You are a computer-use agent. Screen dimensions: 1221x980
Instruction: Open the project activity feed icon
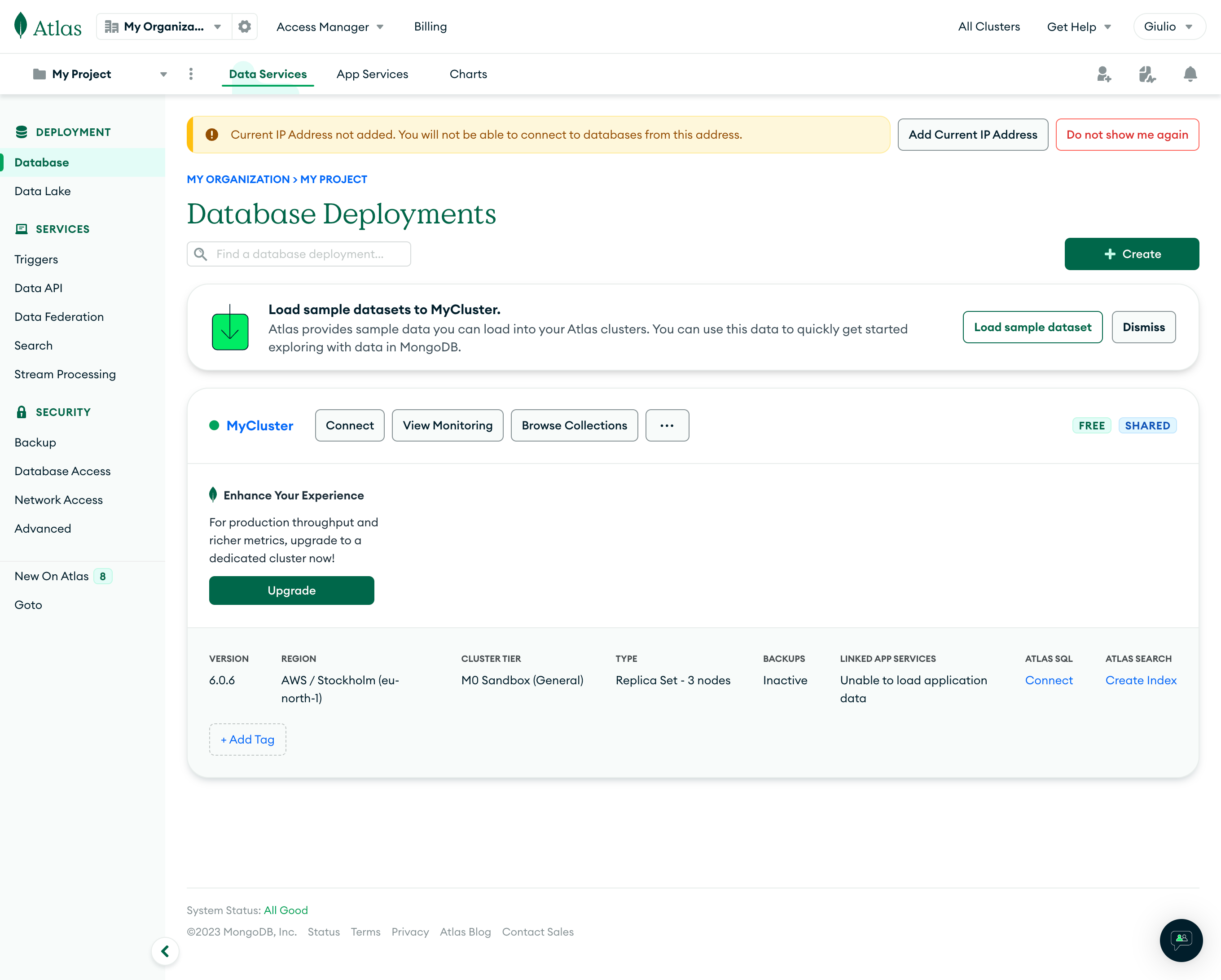pos(1147,74)
